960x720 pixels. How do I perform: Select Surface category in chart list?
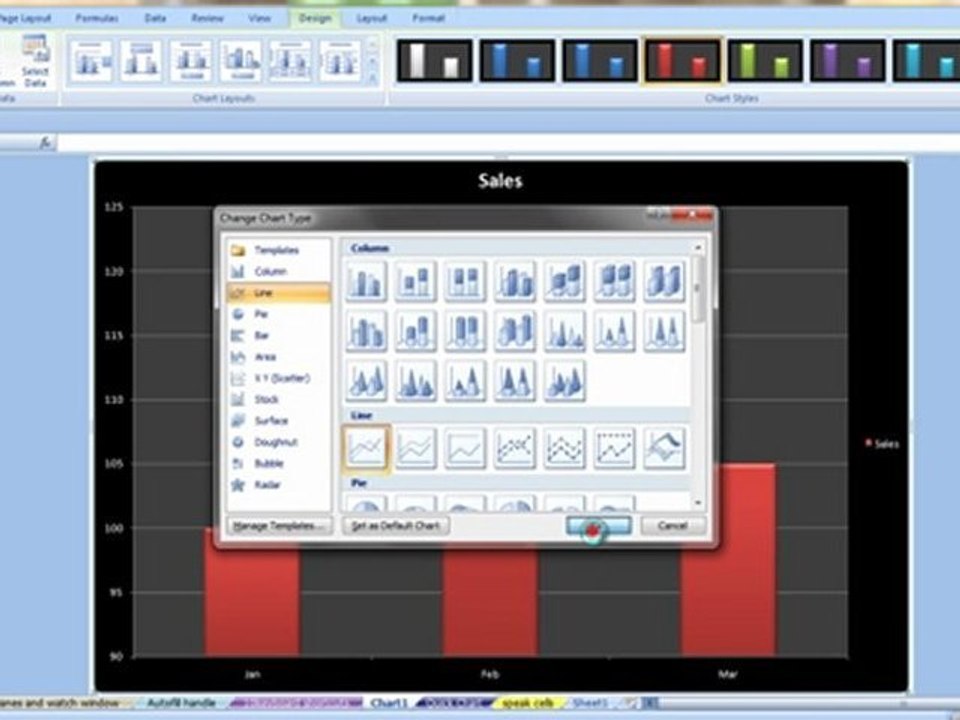(x=279, y=421)
